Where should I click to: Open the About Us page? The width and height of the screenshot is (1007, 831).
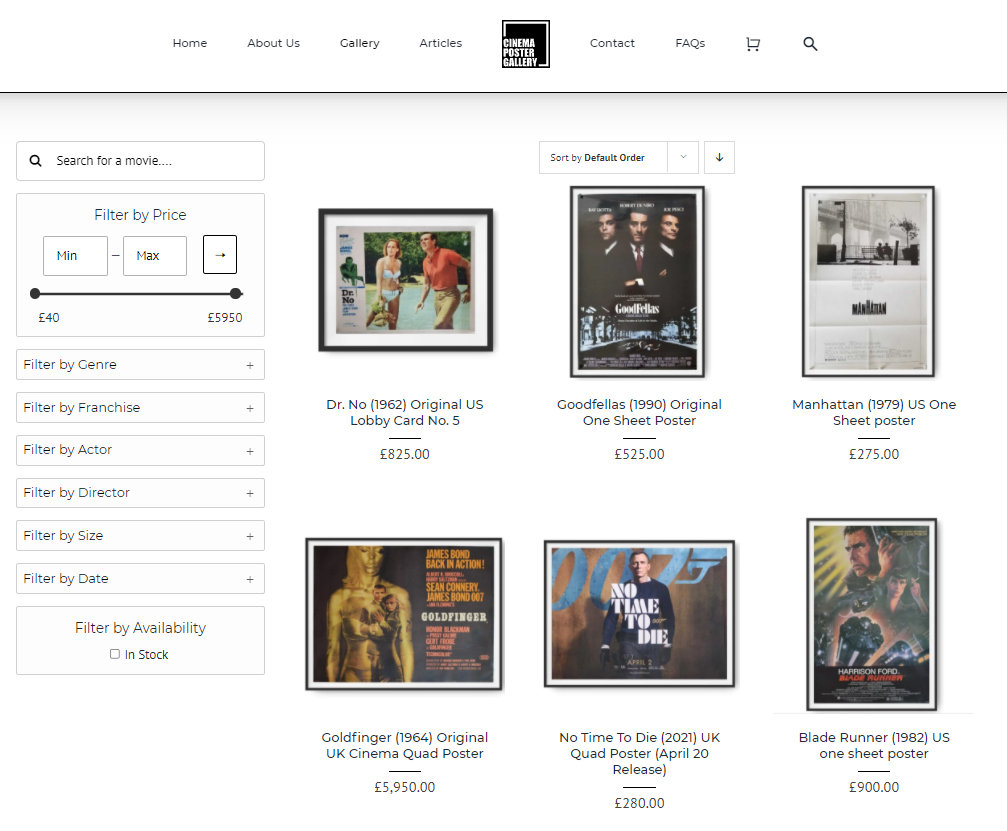274,43
